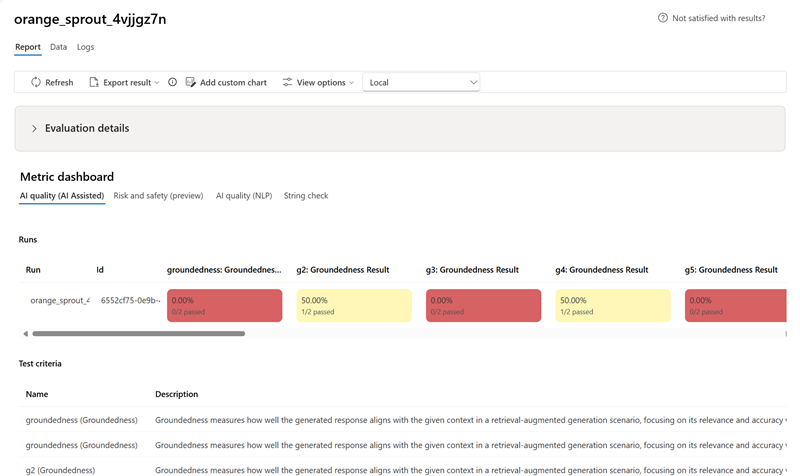Image resolution: width=800 pixels, height=476 pixels.
Task: Open the Local combo box
Action: [x=421, y=83]
